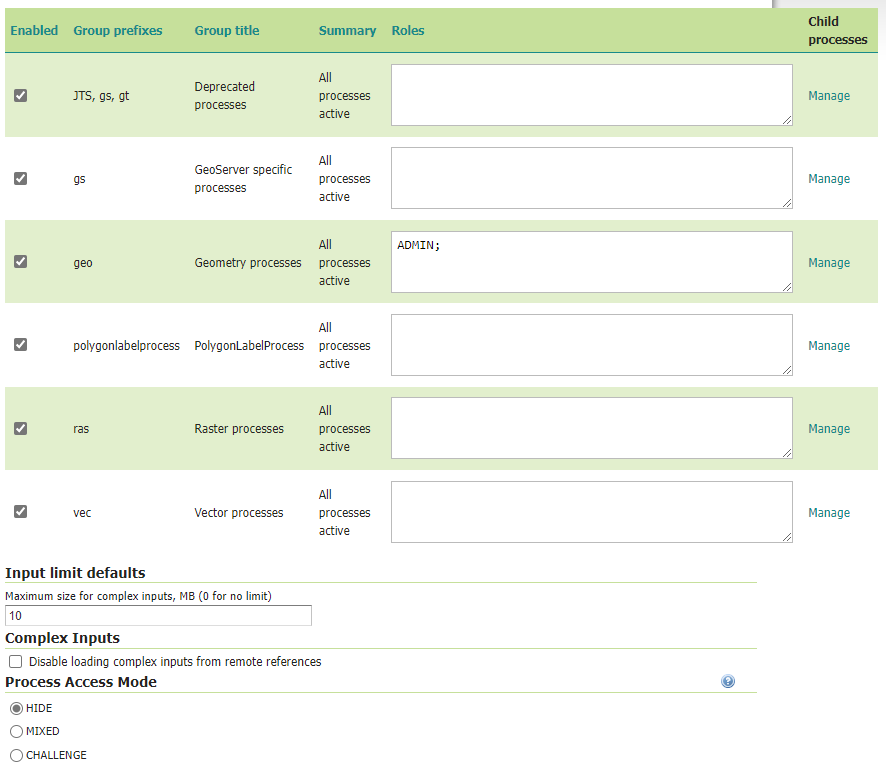Uncheck the PolygonLabelProcess enabled checkbox
Image resolution: width=886 pixels, height=769 pixels.
point(20,345)
